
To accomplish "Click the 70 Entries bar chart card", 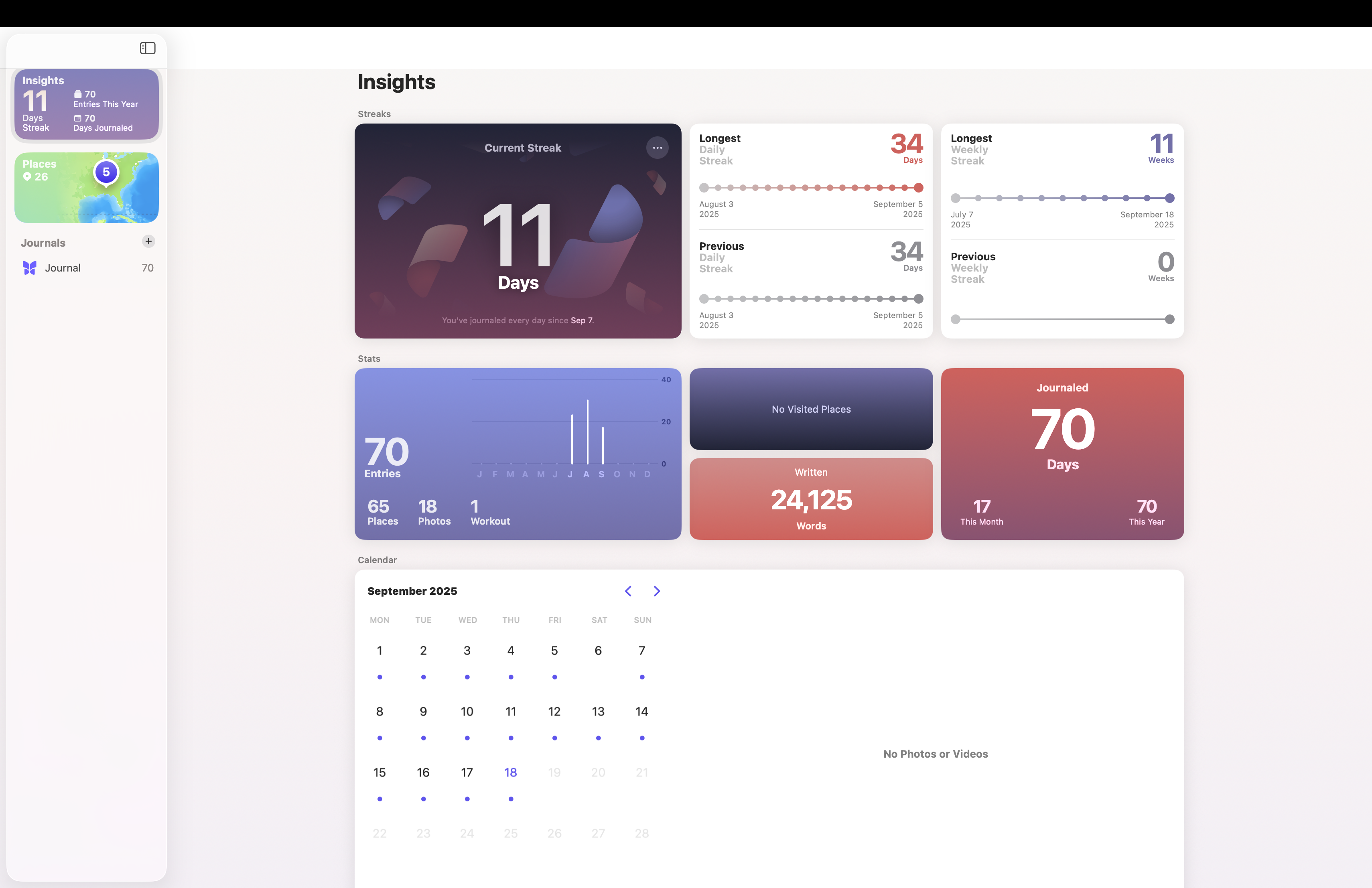I will click(517, 454).
